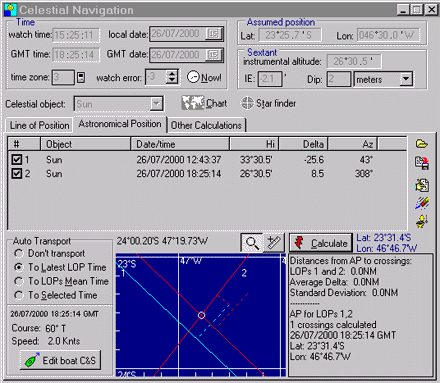440x383 pixels.
Task: Switch to Other Calculations tab
Action: tap(206, 125)
